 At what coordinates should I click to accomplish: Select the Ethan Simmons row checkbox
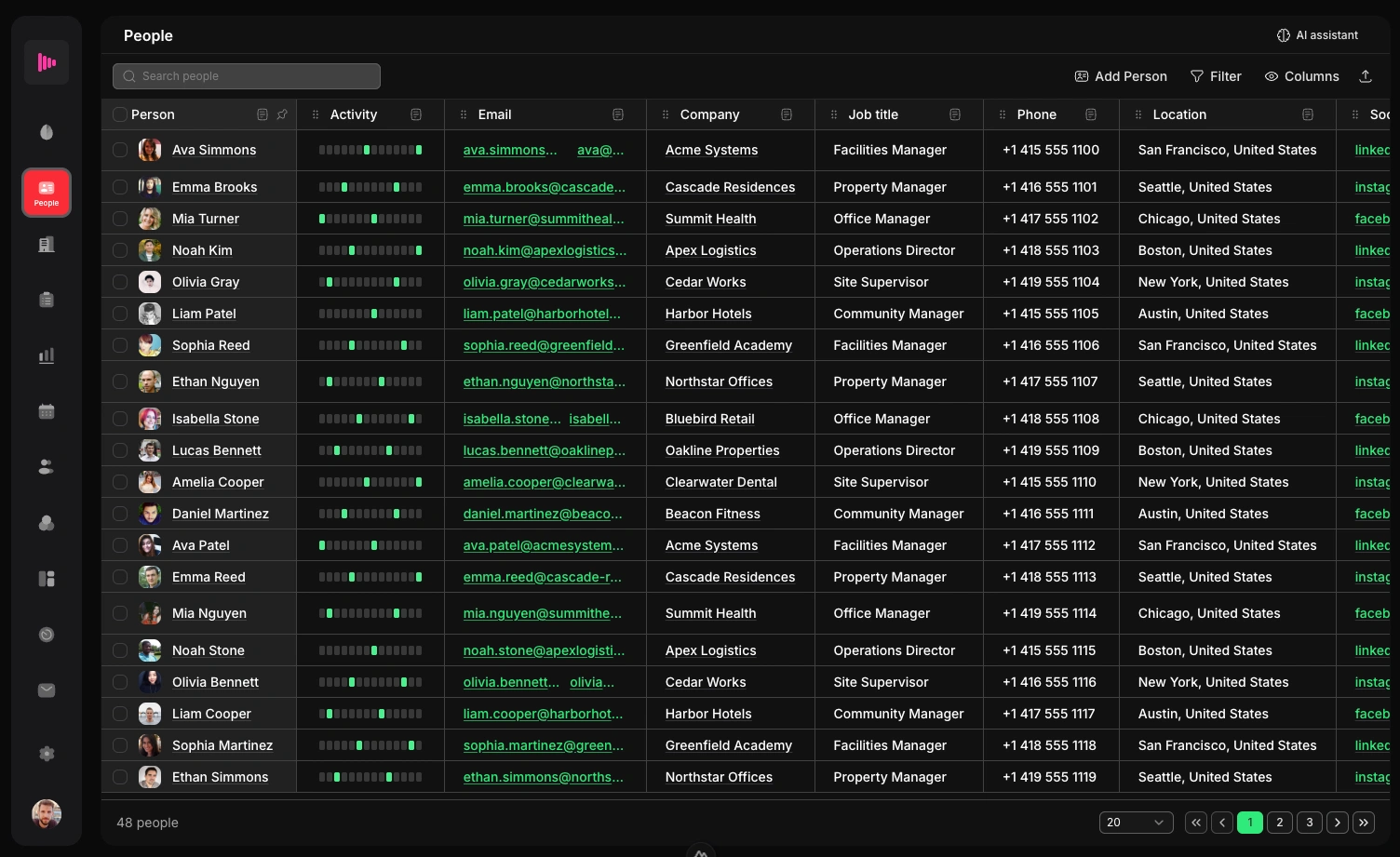pos(120,777)
